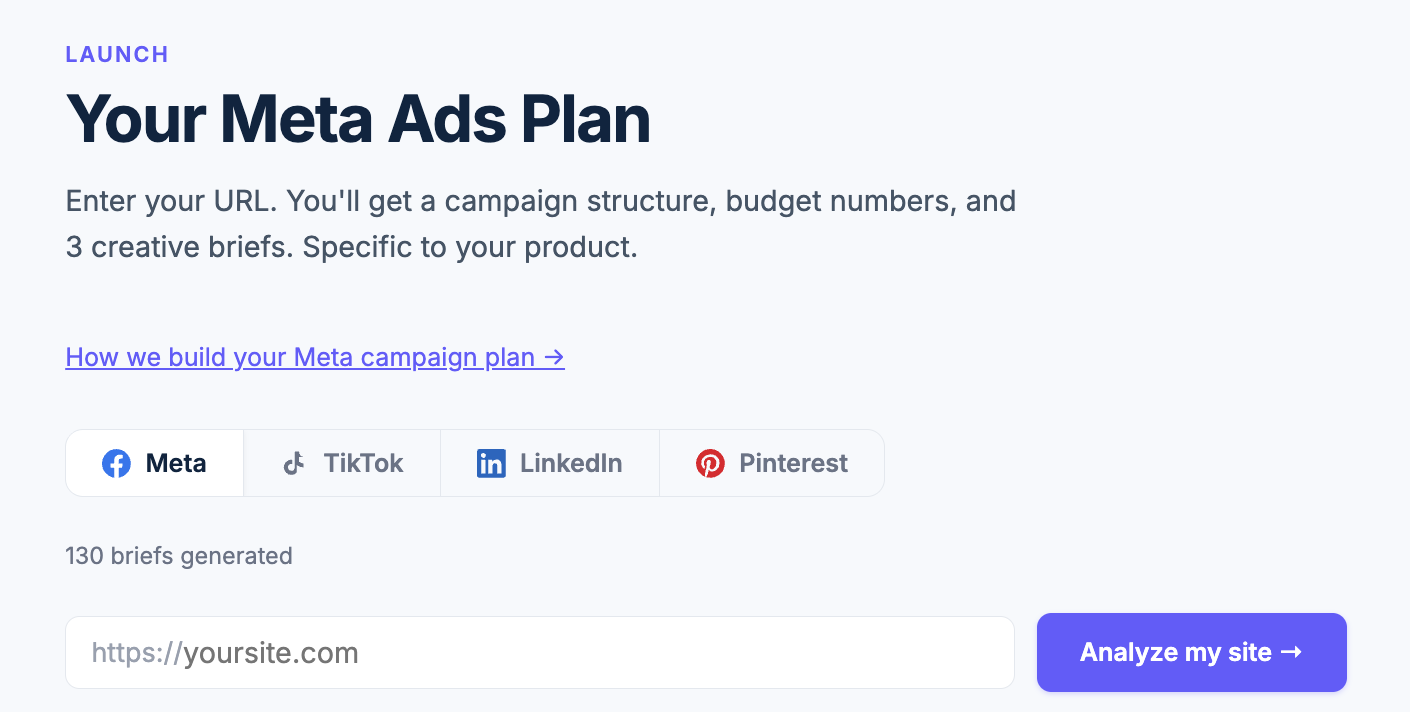Open the Pinterest tab label
The image size is (1410, 712).
793,464
